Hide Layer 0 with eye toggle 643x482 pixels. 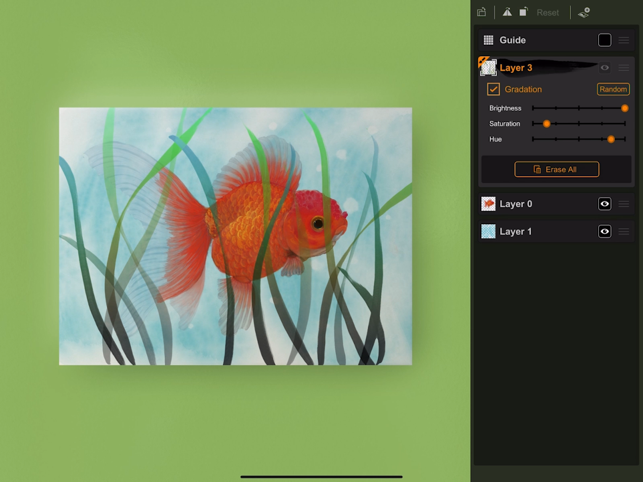coord(604,204)
